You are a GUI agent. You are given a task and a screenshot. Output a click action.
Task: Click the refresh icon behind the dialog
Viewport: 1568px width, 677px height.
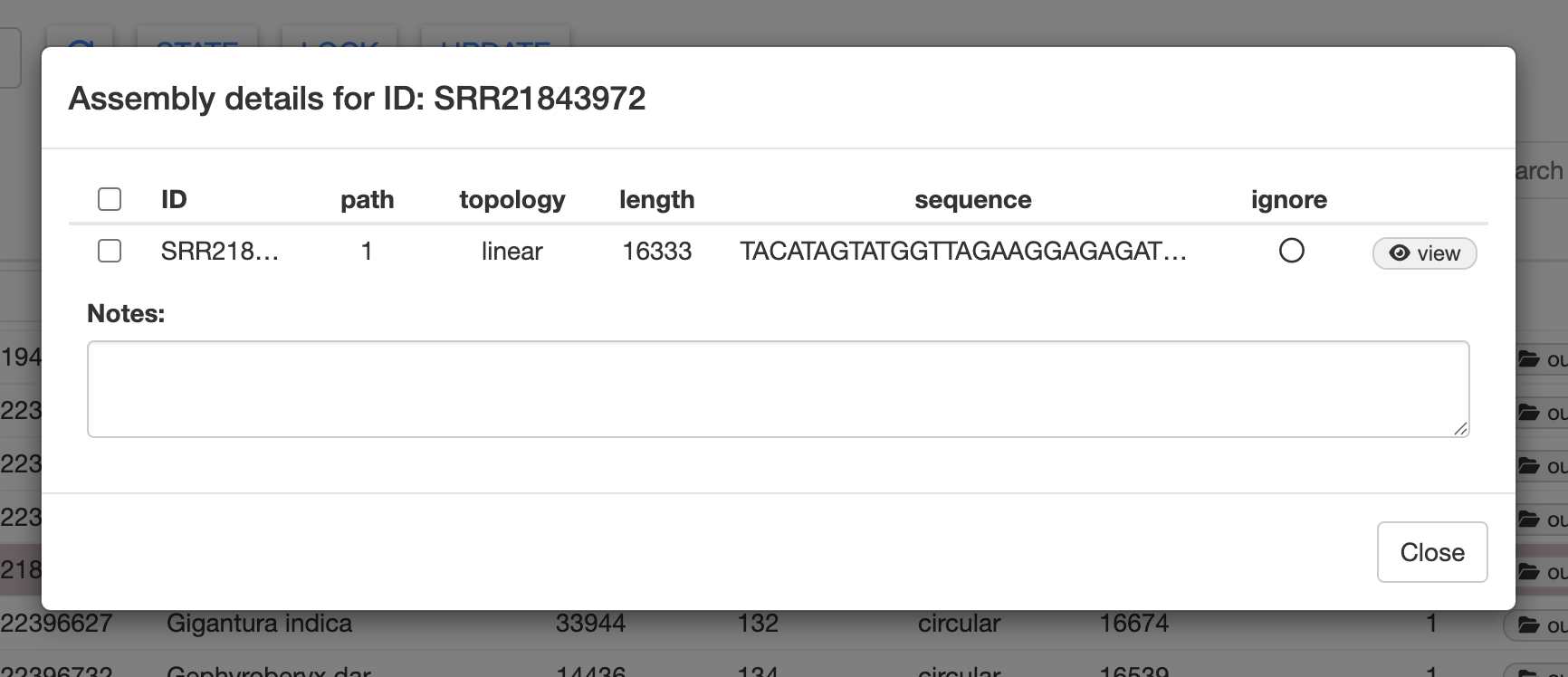coord(81,40)
